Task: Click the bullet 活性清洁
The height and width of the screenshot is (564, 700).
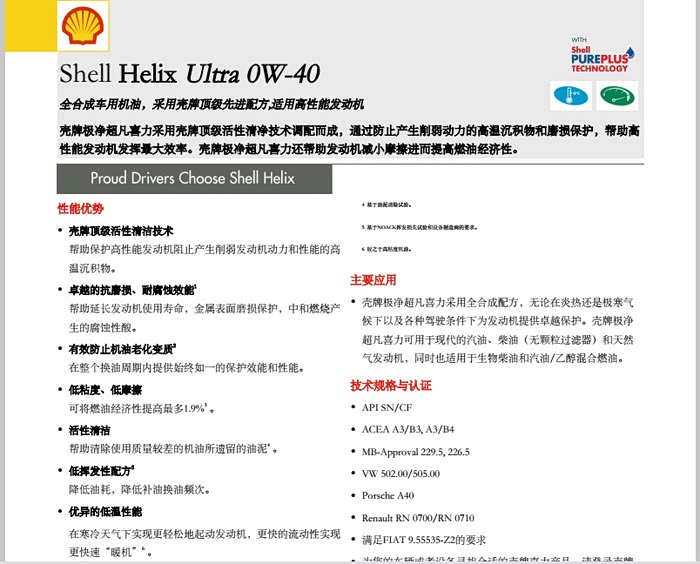Action: tap(89, 430)
